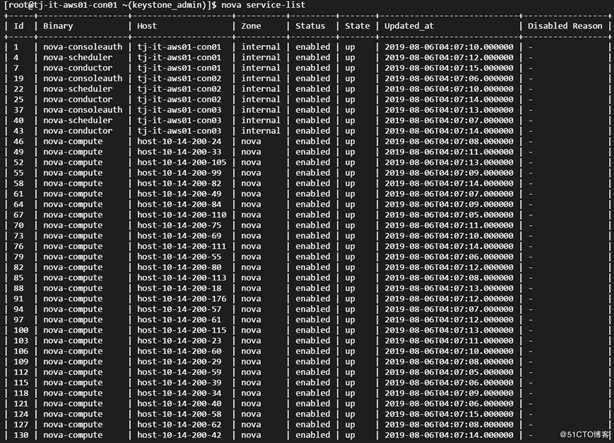Select nova-scheduler in the Id 4 row

pos(78,57)
